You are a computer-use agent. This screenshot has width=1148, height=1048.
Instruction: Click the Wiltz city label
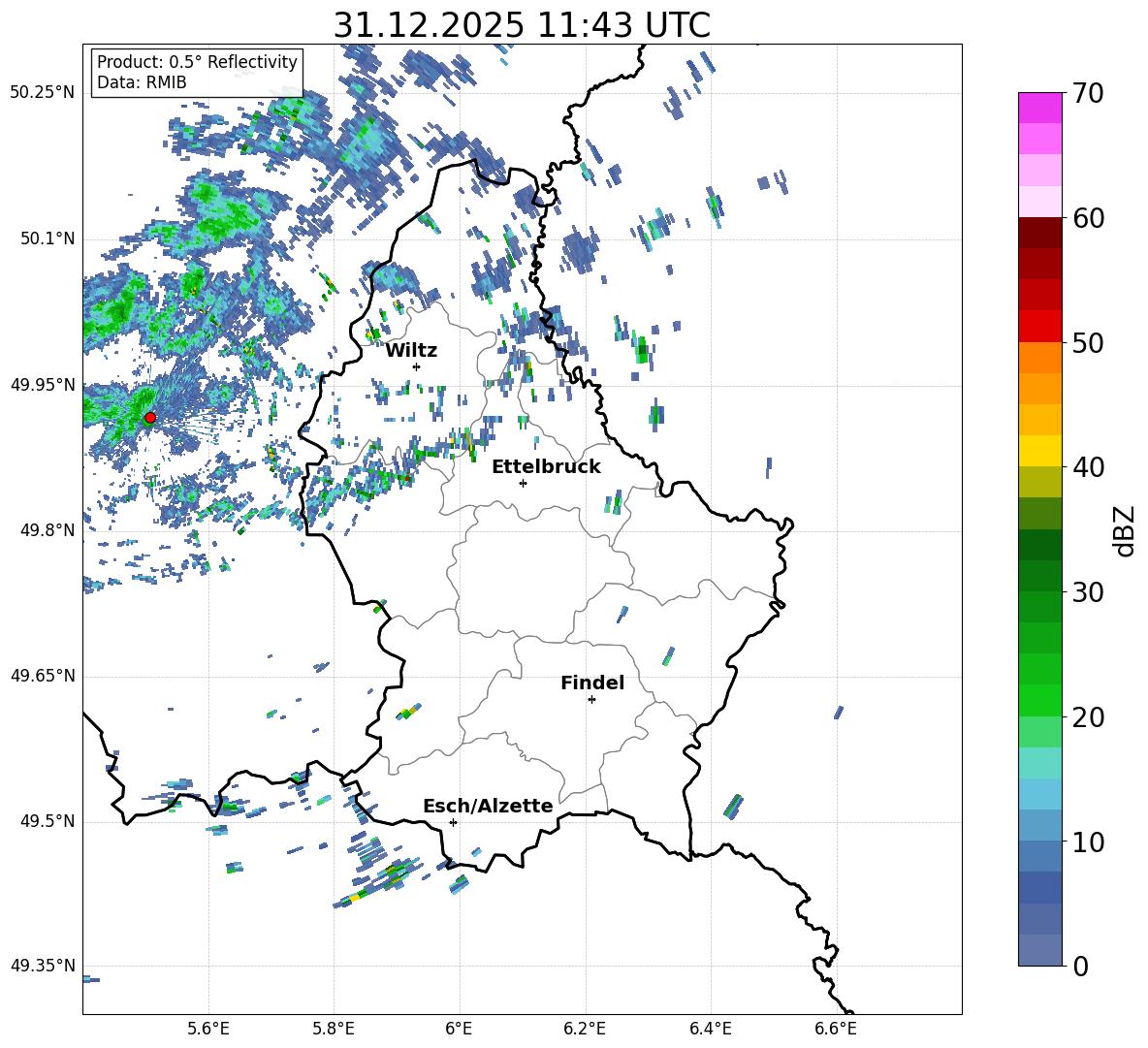click(x=411, y=351)
